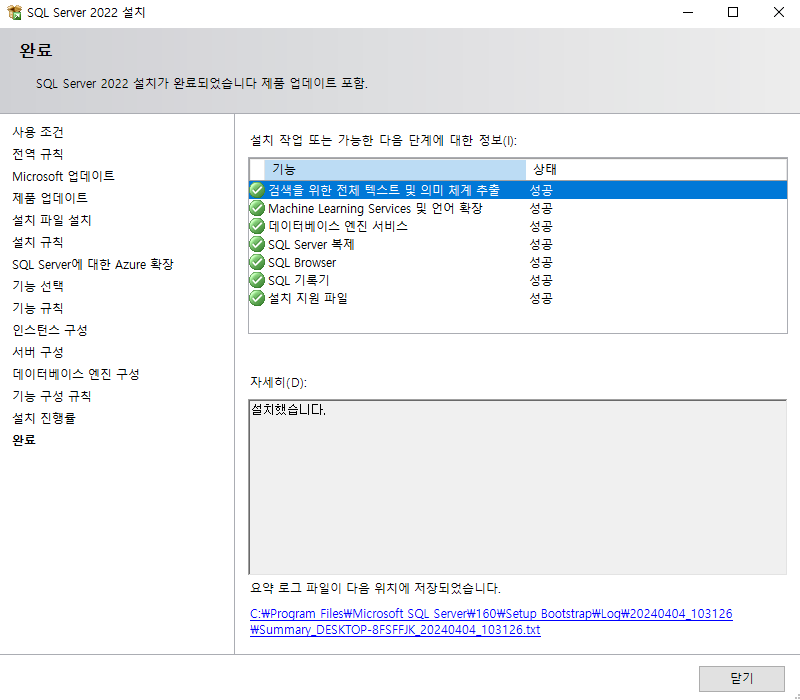800x700 pixels.
Task: Click the bold 완료 step in sidebar
Action: [x=24, y=440]
